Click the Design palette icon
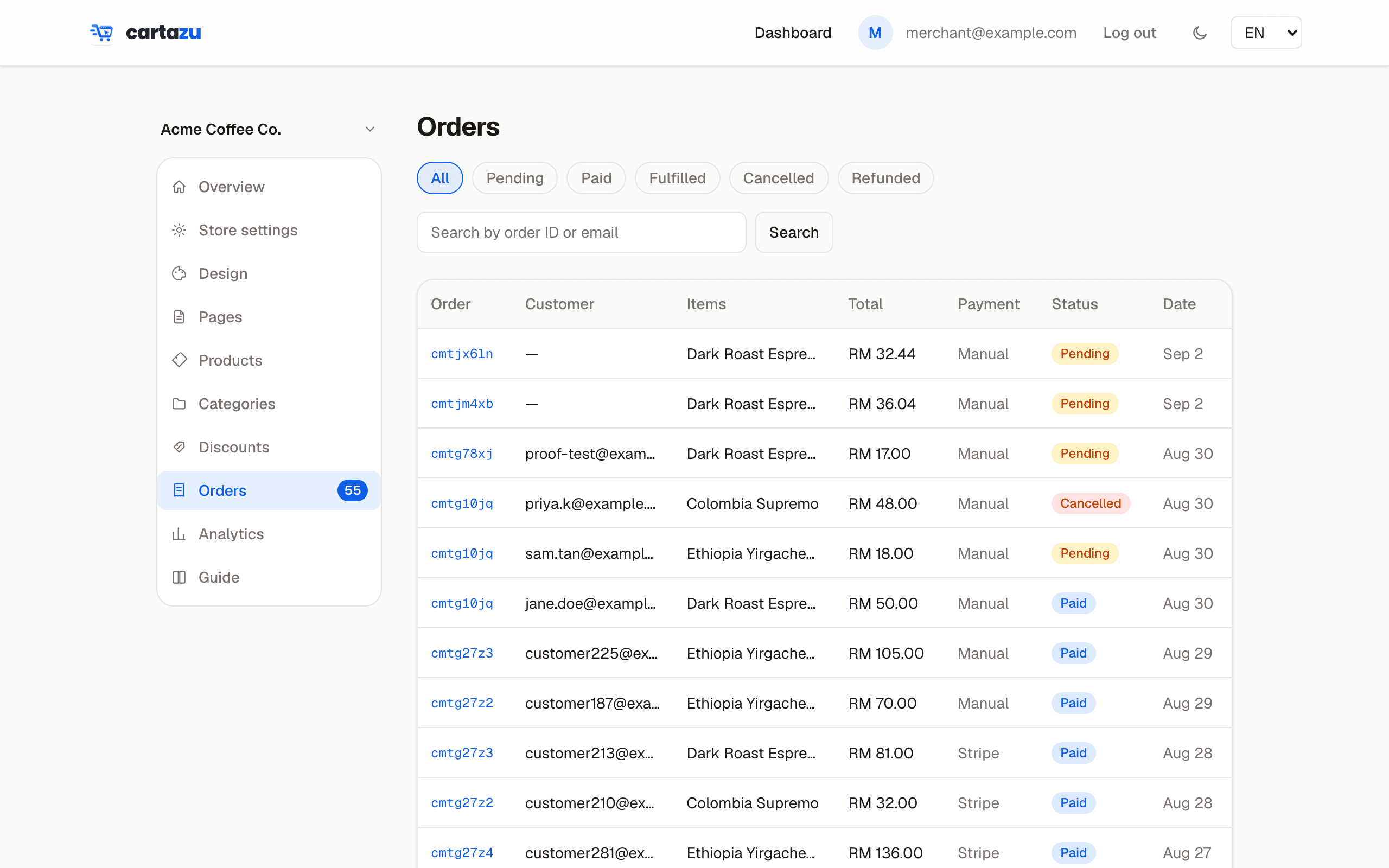This screenshot has width=1389, height=868. (179, 273)
